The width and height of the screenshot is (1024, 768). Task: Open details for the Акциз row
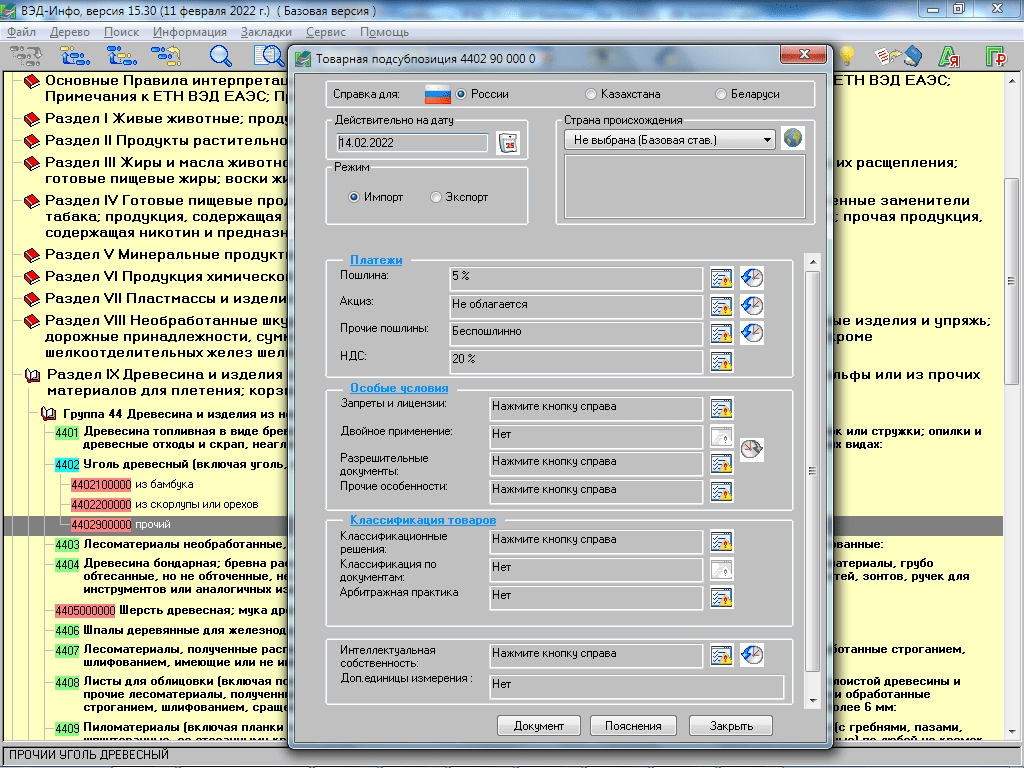pos(721,306)
